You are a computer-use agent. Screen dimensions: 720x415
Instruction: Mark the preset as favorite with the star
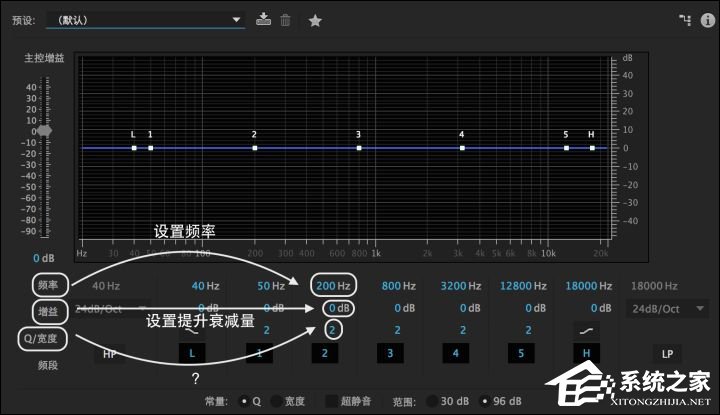click(x=315, y=21)
